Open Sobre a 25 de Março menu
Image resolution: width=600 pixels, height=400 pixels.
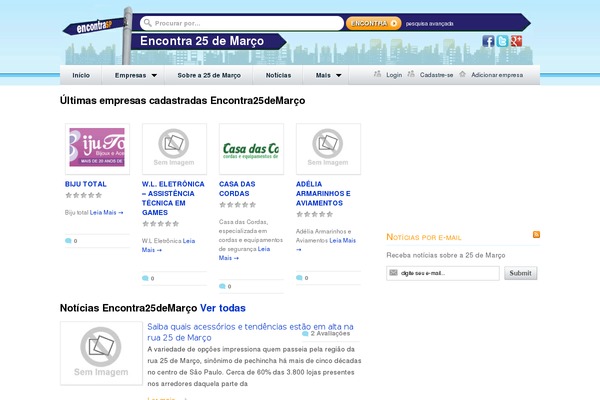click(x=209, y=75)
